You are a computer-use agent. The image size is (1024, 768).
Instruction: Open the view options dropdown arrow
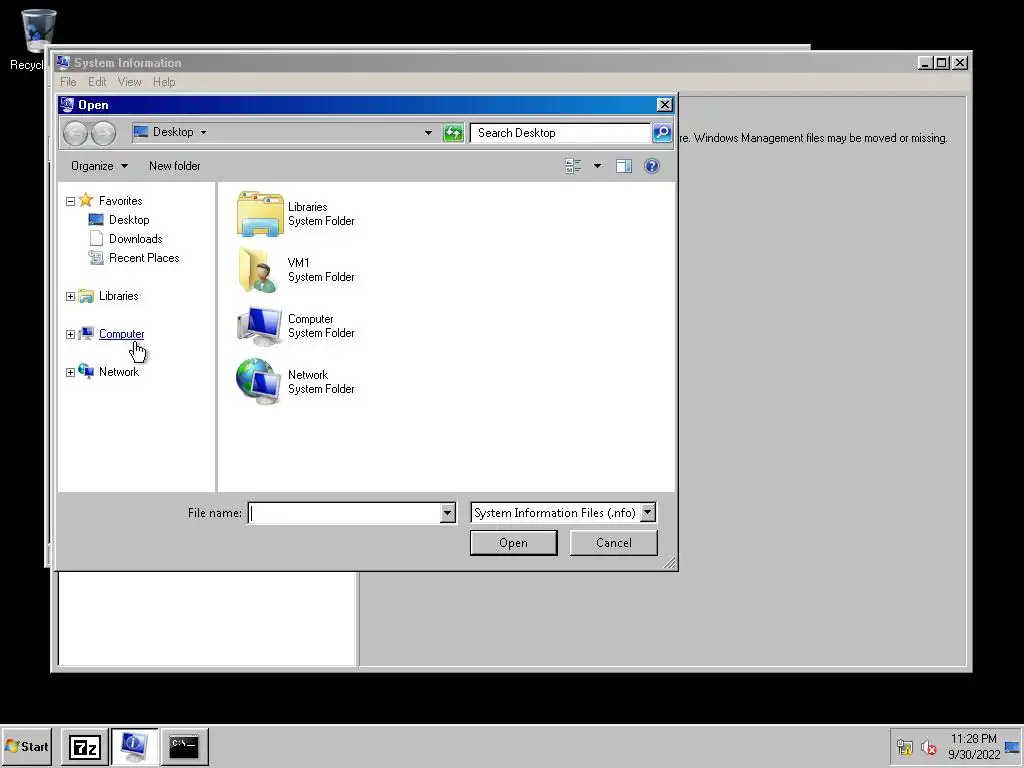[597, 166]
